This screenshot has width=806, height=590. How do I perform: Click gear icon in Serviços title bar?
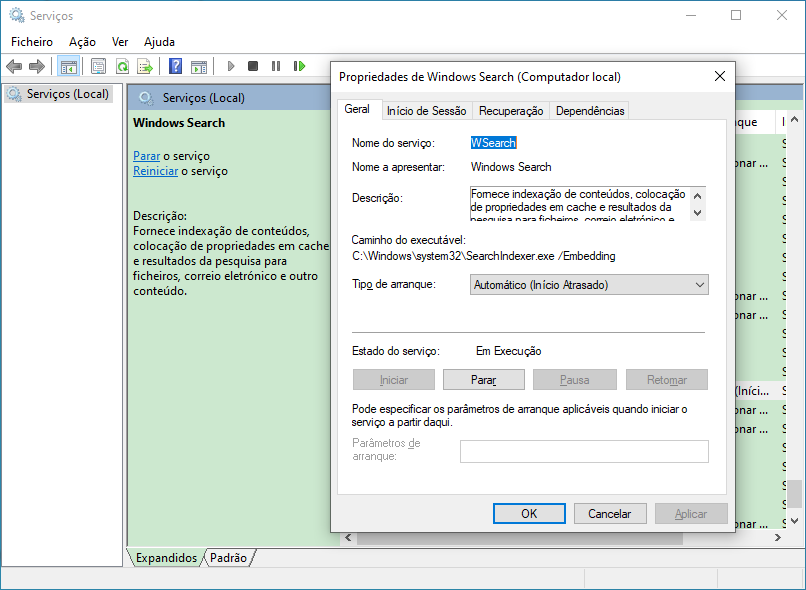coord(17,15)
